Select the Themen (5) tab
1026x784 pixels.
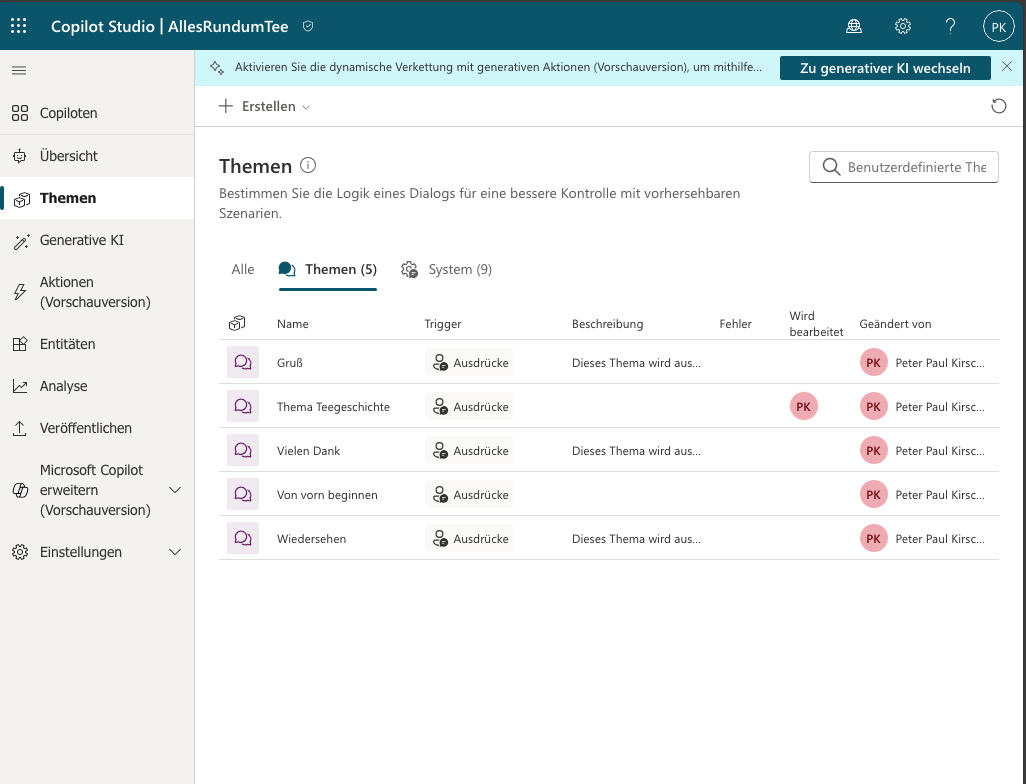[x=328, y=269]
